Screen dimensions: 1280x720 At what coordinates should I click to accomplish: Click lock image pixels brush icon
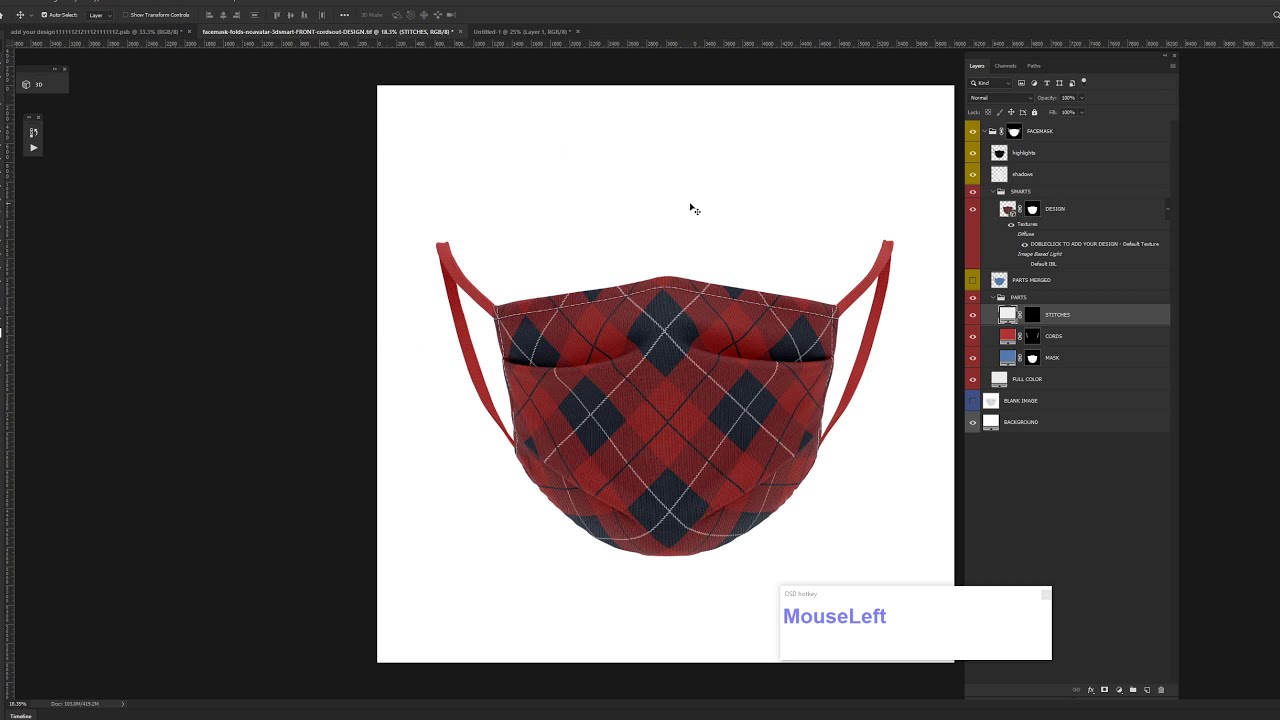tap(999, 112)
